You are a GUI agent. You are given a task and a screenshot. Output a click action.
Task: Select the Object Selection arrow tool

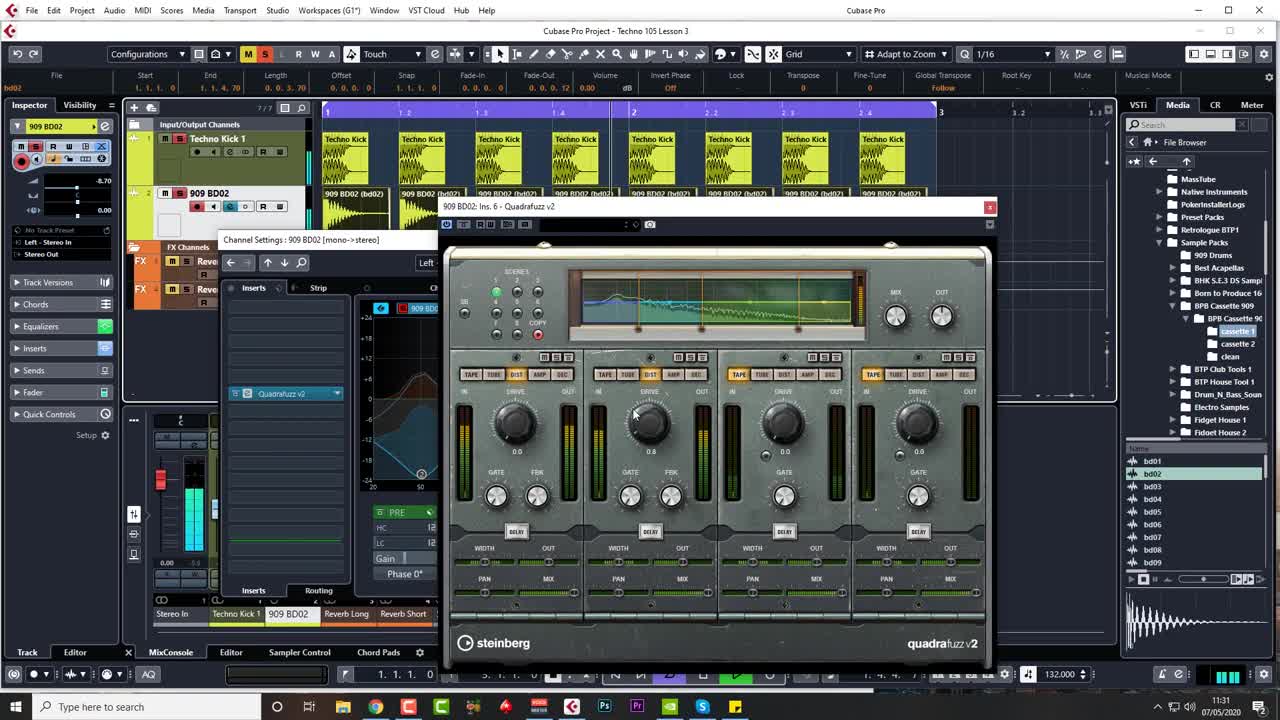(x=500, y=54)
